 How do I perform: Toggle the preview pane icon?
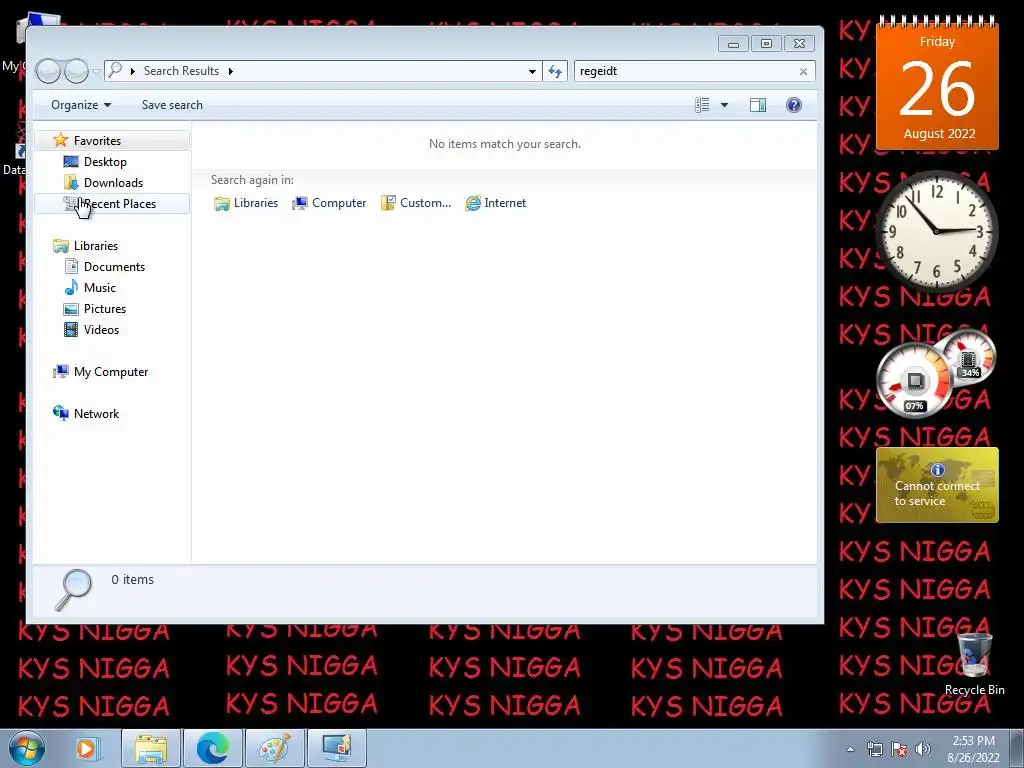click(758, 105)
